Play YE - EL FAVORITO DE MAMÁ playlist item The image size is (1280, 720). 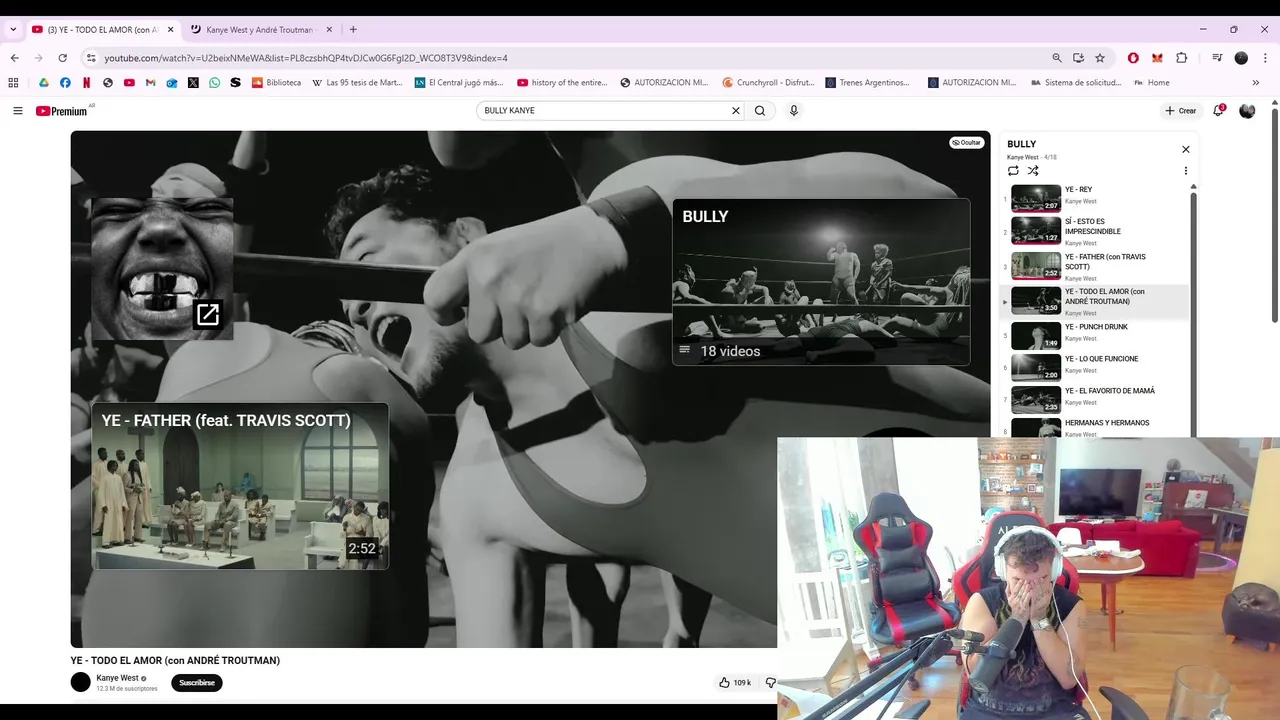(x=1096, y=400)
